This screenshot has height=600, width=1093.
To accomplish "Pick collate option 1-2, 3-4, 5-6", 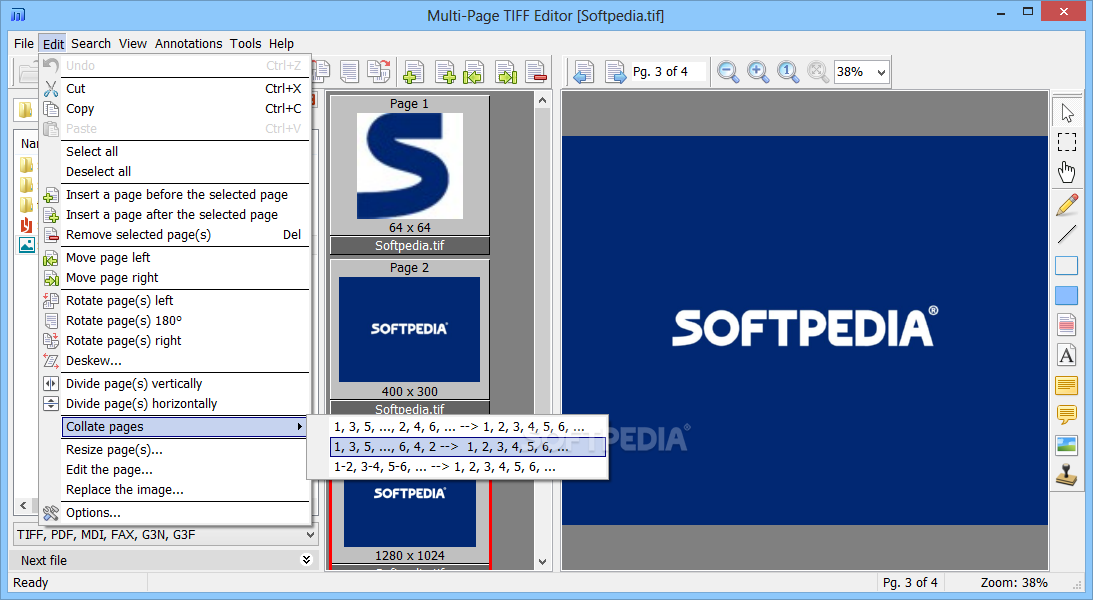I will [467, 467].
